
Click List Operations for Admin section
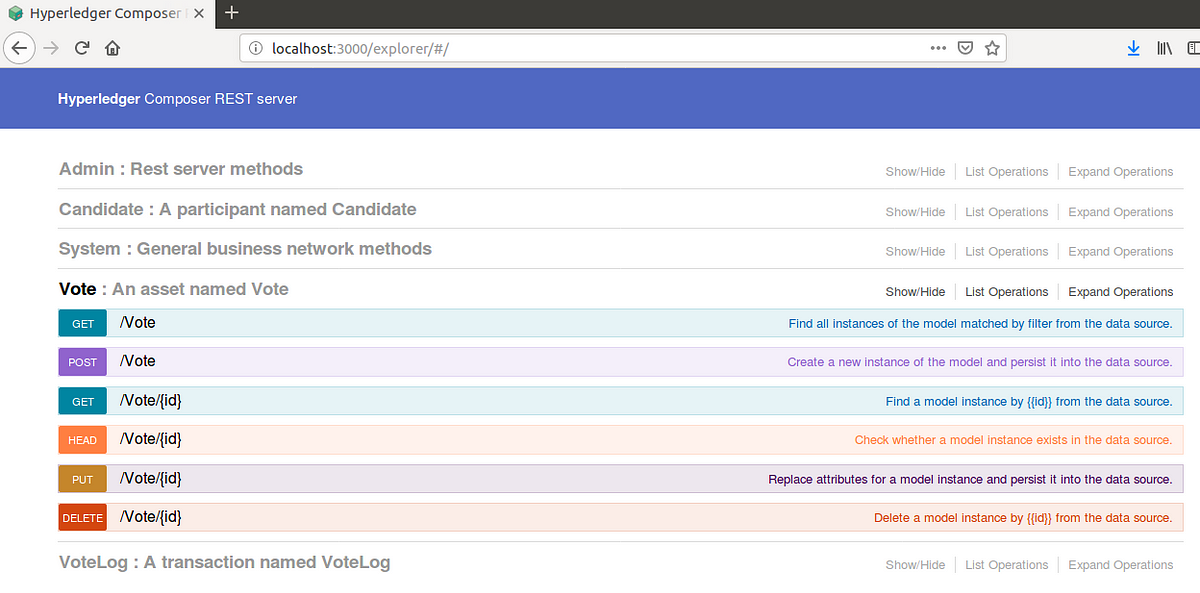point(1006,172)
